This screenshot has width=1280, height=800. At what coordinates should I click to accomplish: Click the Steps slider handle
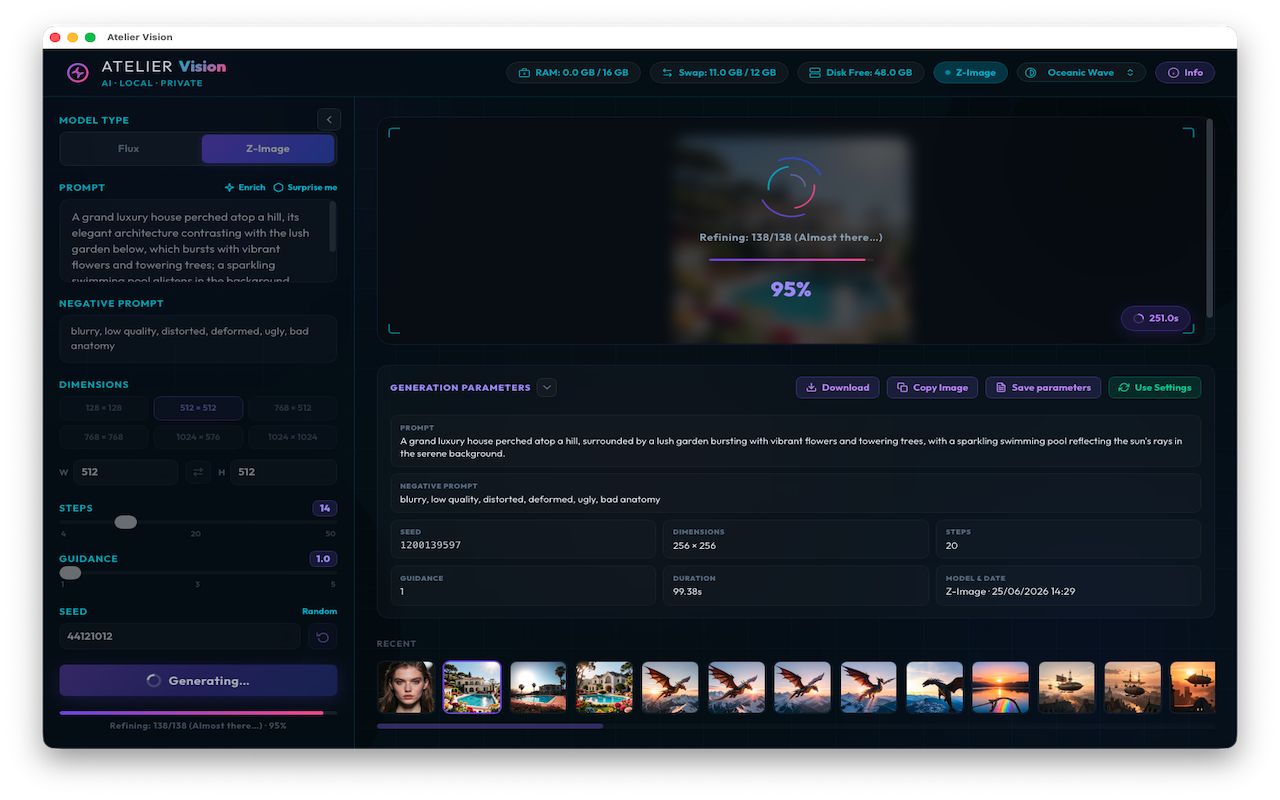click(126, 522)
